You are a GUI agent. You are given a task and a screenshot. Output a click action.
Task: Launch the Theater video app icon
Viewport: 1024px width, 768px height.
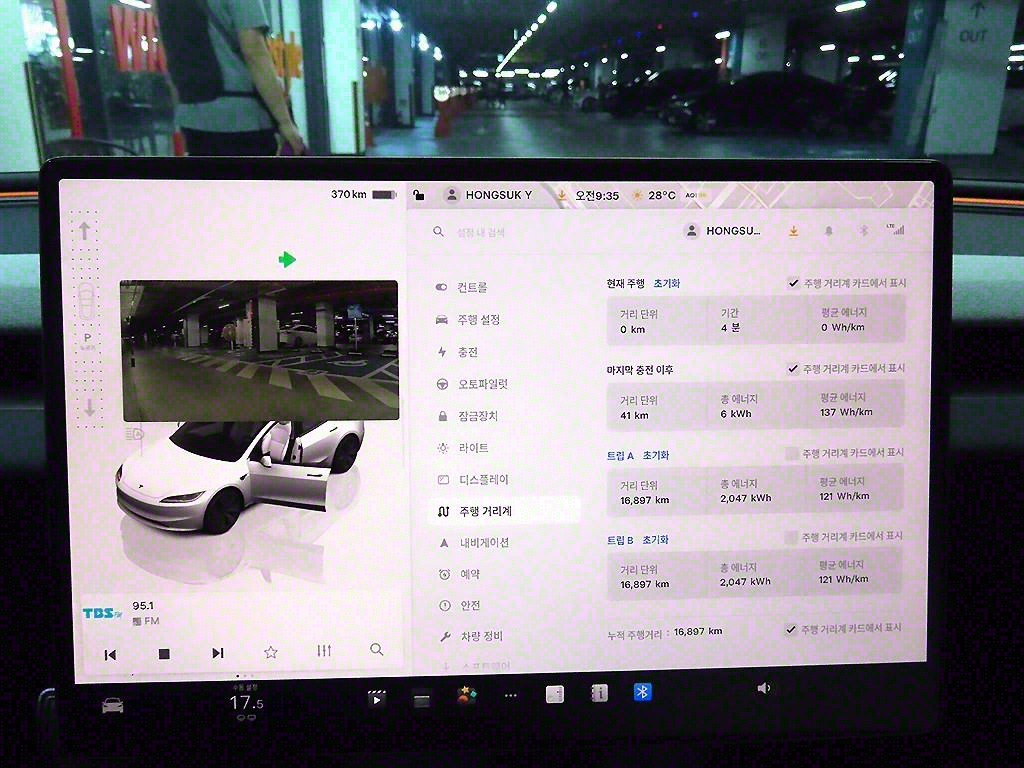pos(376,699)
